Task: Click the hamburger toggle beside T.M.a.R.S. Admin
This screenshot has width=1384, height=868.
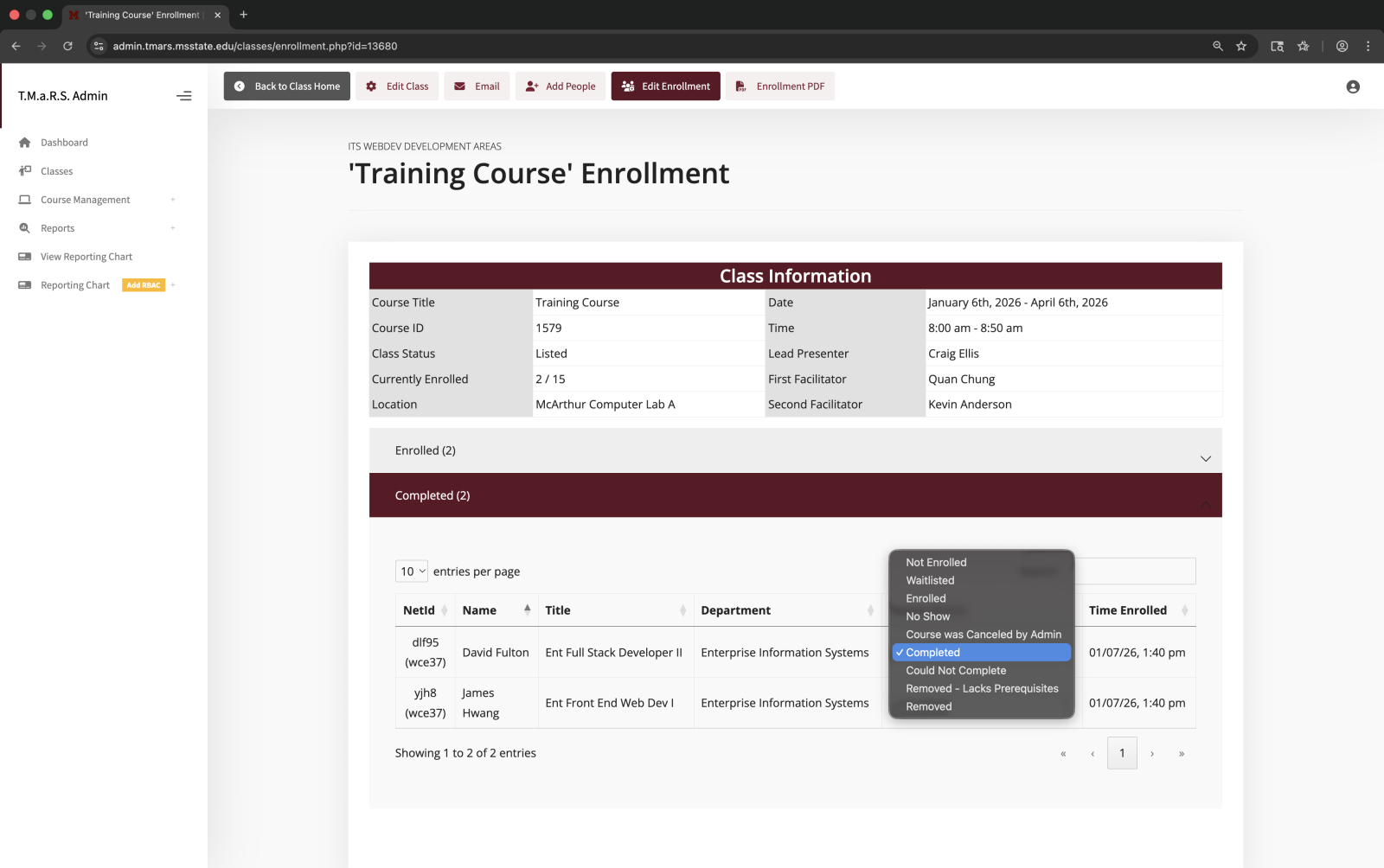Action: (183, 96)
